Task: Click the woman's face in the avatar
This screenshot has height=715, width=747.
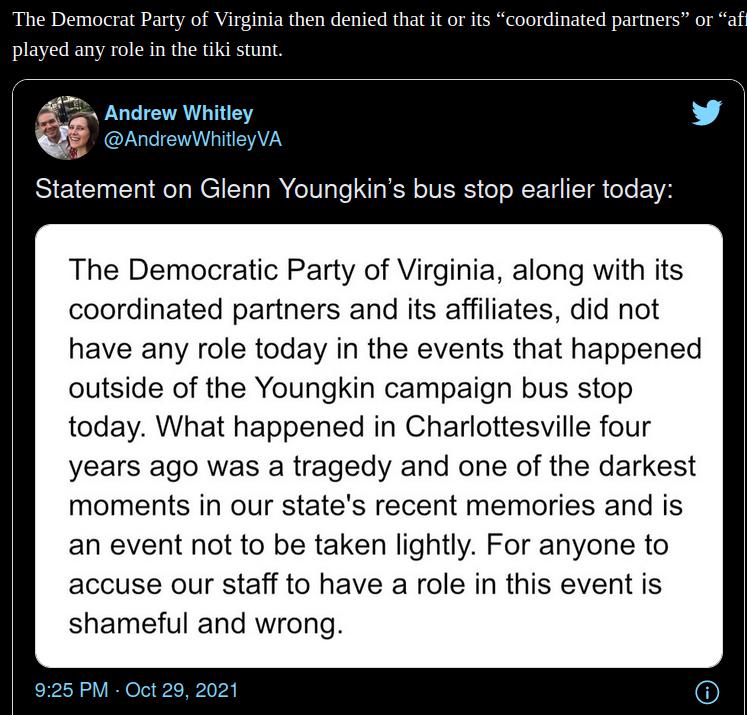Action: (x=80, y=131)
